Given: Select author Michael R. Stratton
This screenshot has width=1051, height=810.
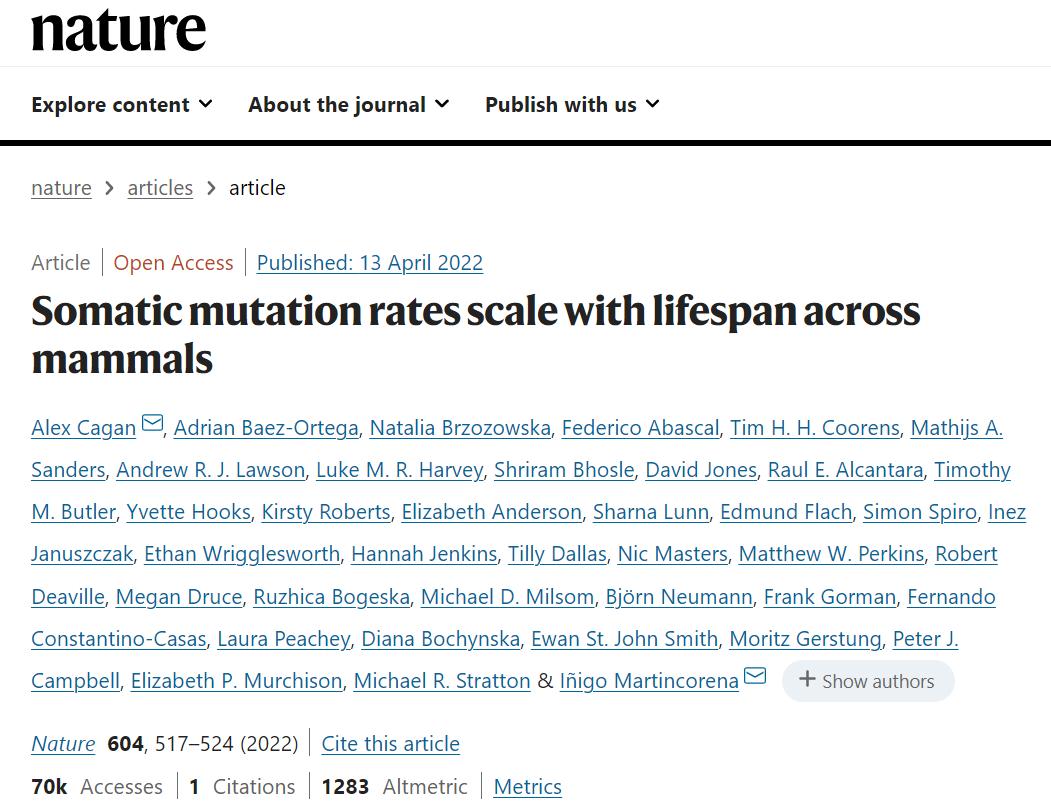Looking at the screenshot, I should tap(442, 681).
